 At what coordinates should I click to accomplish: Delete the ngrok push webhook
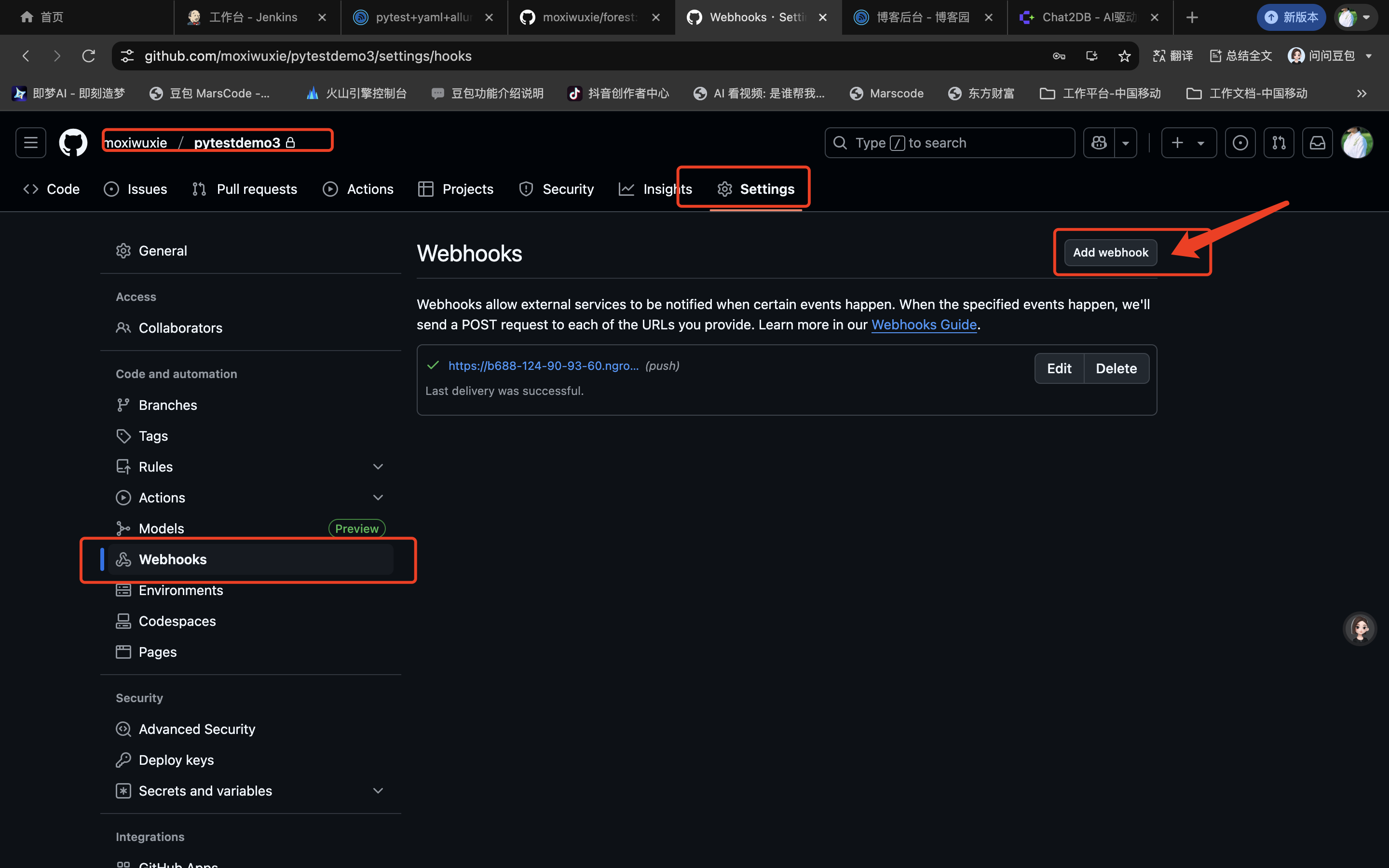[x=1116, y=368]
